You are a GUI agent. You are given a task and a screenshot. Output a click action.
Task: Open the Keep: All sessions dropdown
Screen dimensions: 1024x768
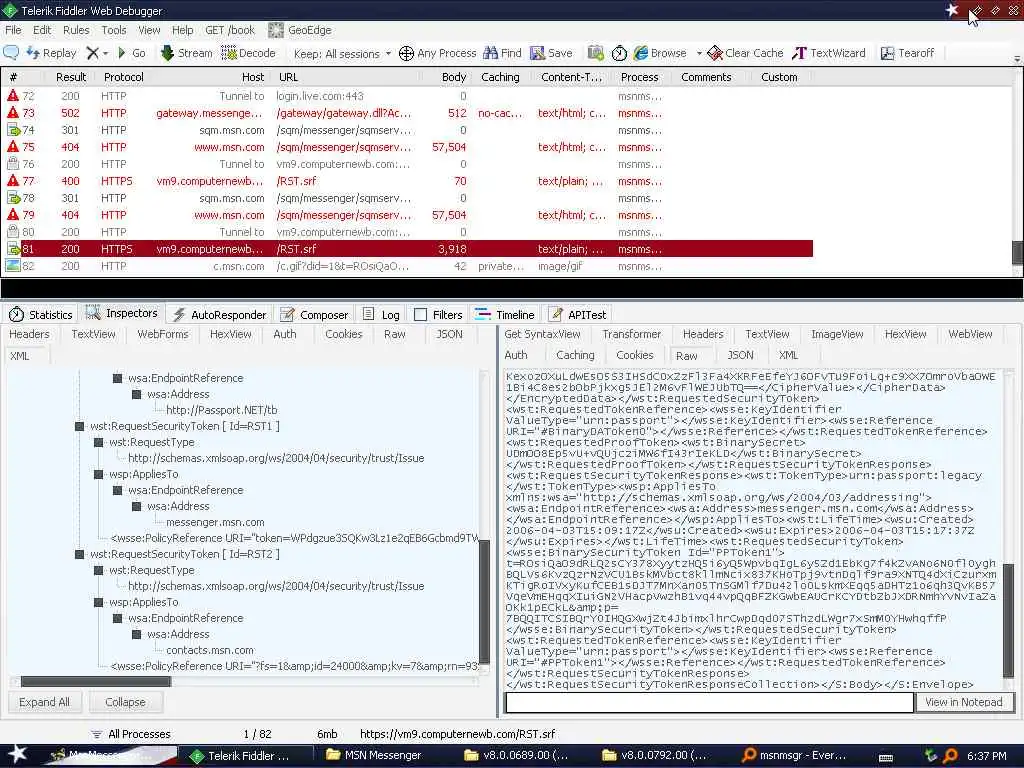(x=342, y=54)
